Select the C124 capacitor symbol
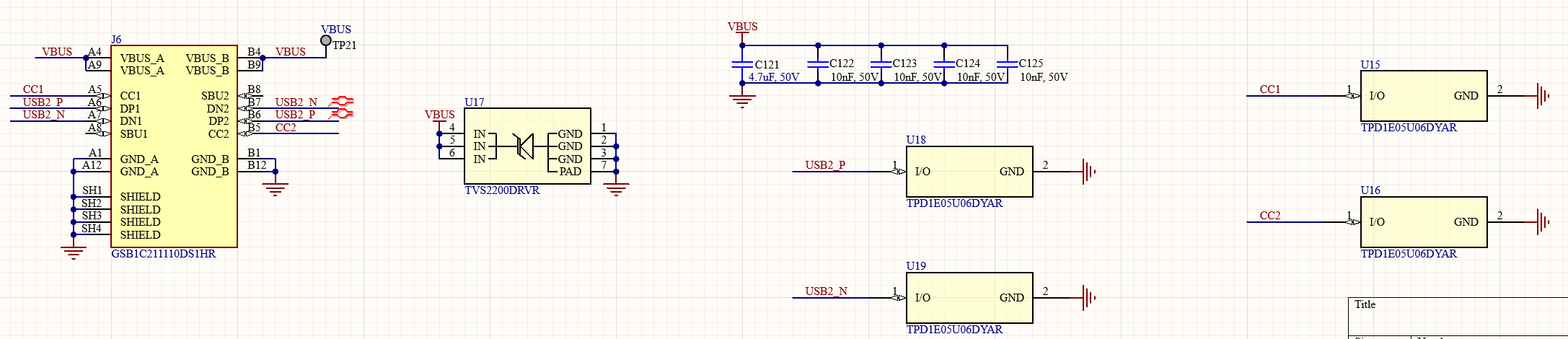Image resolution: width=1568 pixels, height=339 pixels. 944,64
